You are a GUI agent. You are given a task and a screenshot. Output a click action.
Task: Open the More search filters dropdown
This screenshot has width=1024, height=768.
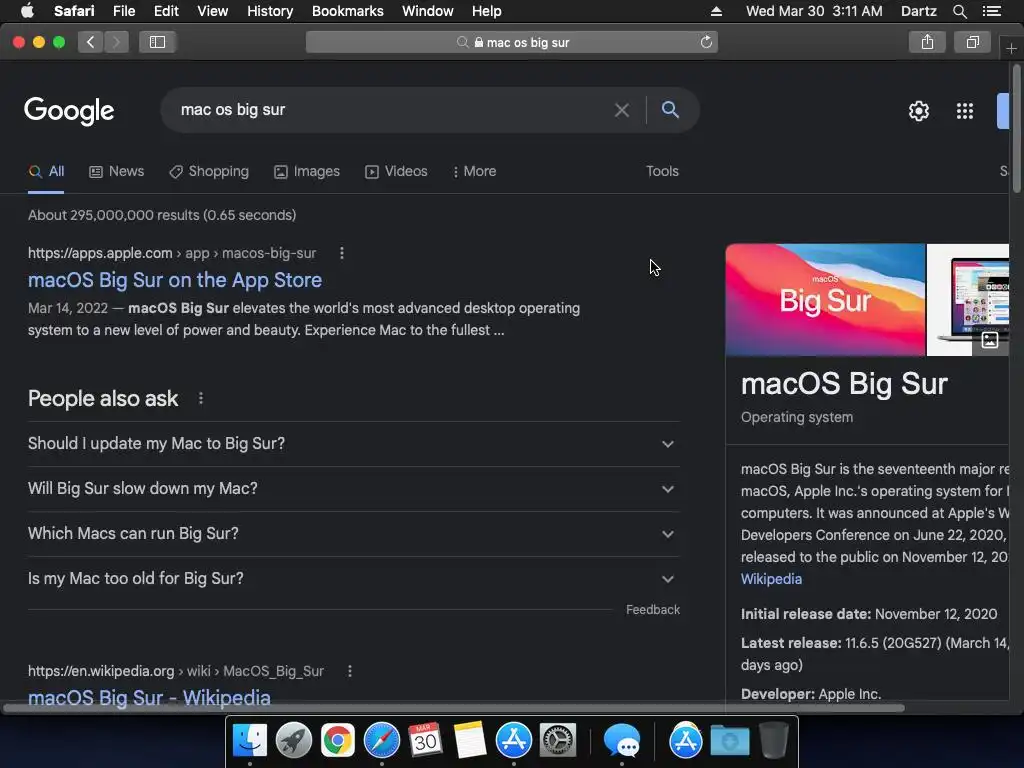tap(474, 172)
